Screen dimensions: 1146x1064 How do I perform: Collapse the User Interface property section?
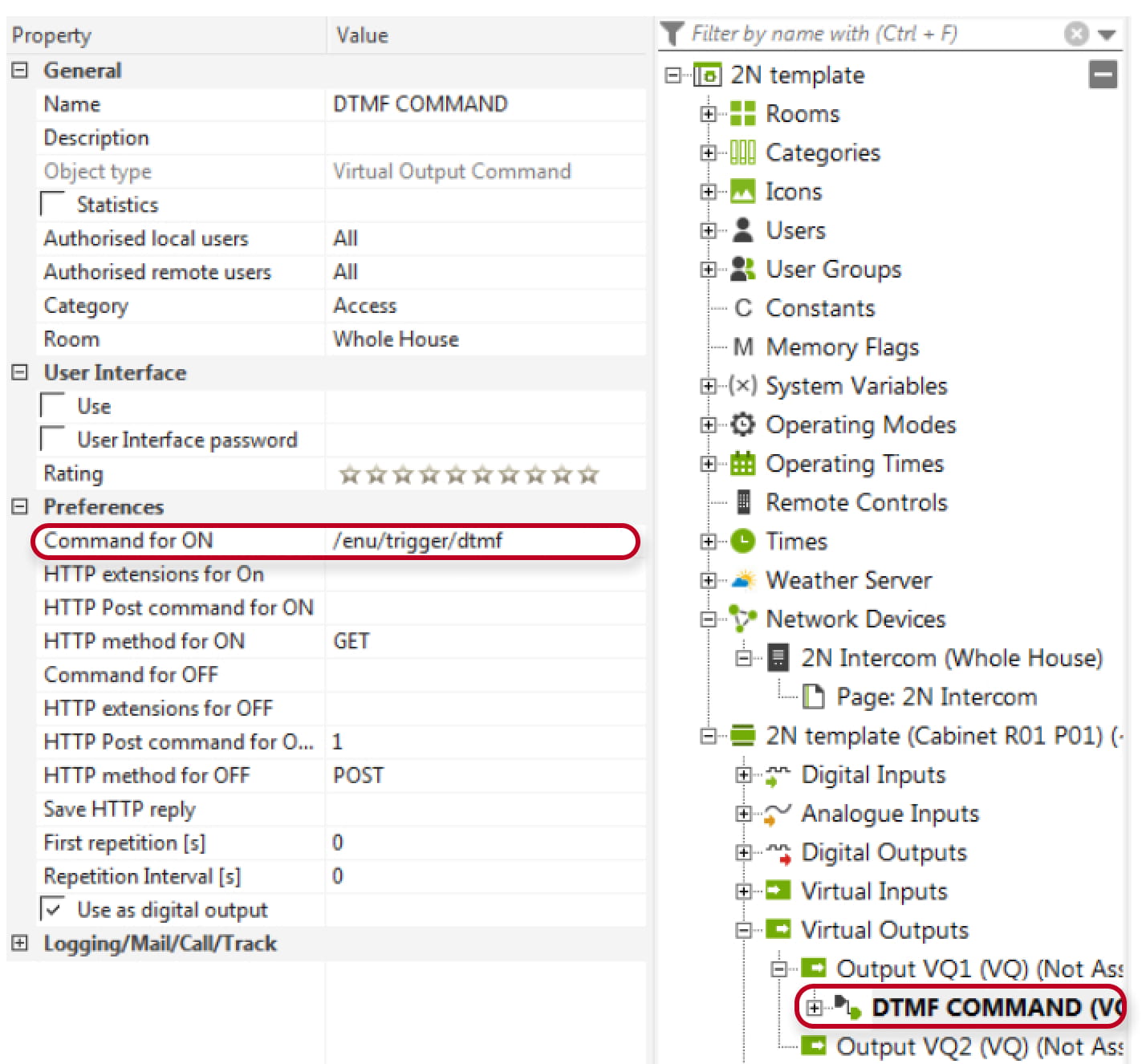pos(20,372)
